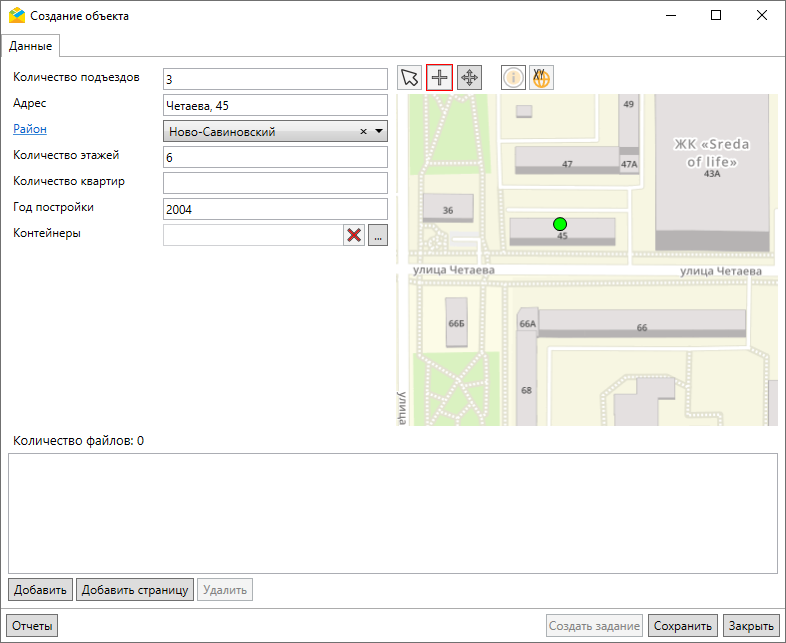Click building 66Б on the map

[456, 322]
